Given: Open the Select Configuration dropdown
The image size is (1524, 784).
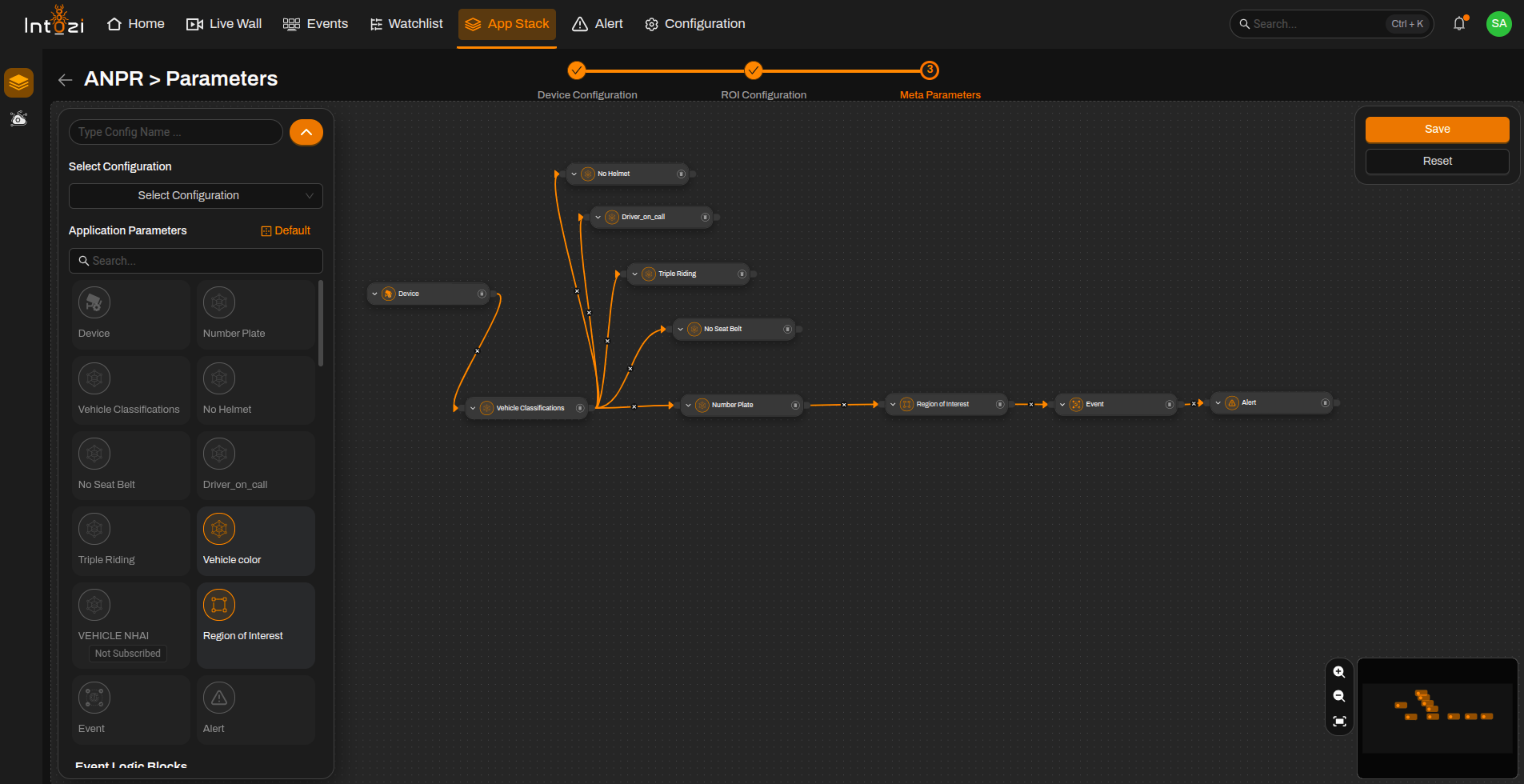Looking at the screenshot, I should tap(196, 196).
